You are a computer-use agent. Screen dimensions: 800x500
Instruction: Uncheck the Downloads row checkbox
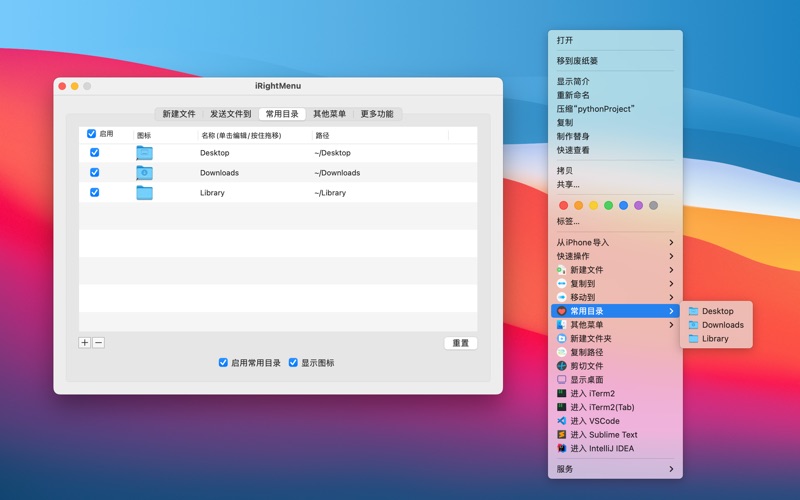click(x=94, y=172)
